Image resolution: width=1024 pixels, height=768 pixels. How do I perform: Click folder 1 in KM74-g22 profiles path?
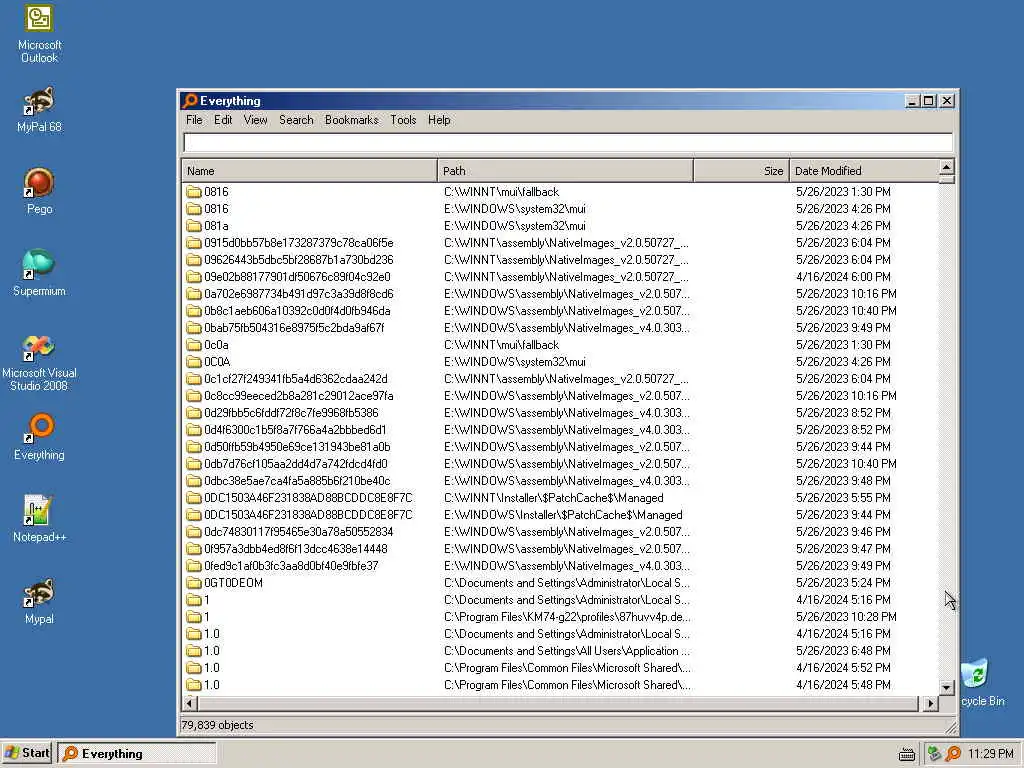pos(560,617)
